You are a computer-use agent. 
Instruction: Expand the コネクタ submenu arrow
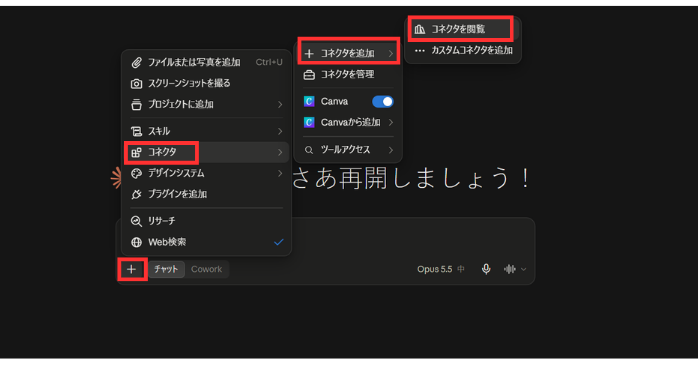[x=280, y=152]
